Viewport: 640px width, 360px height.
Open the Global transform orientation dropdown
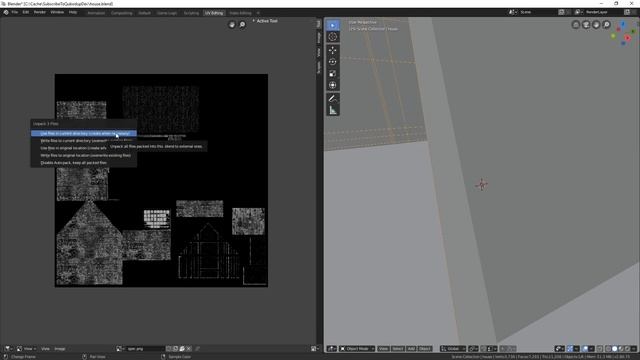[x=453, y=349]
